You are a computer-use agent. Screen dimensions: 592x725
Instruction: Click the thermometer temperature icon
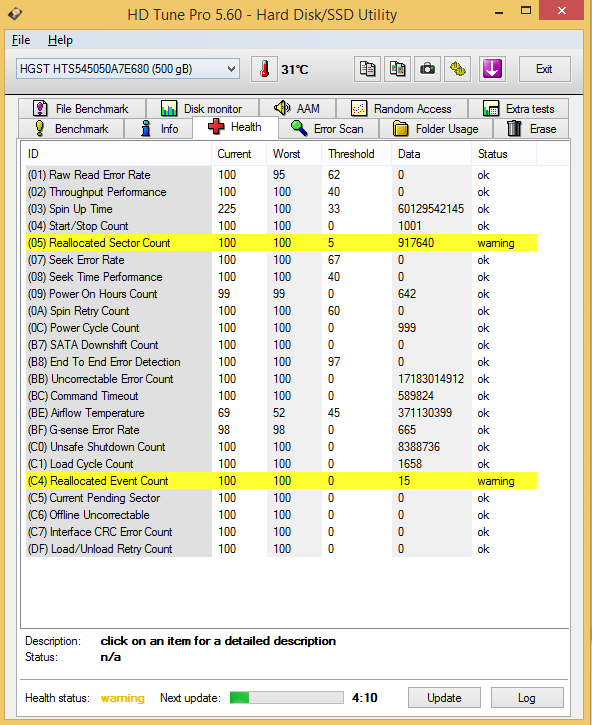[265, 69]
